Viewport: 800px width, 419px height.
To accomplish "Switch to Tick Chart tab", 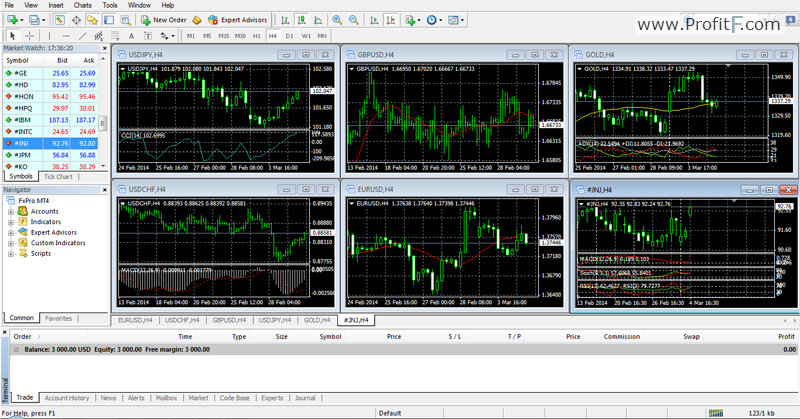I will [58, 177].
